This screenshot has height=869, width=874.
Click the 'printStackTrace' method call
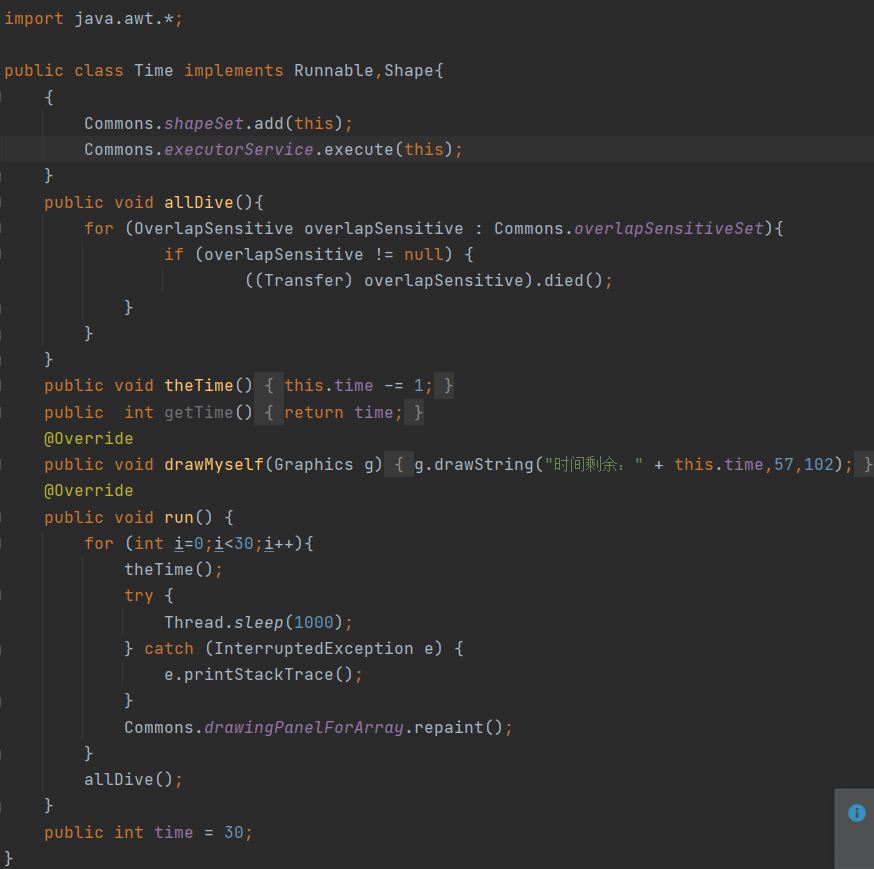coord(259,675)
